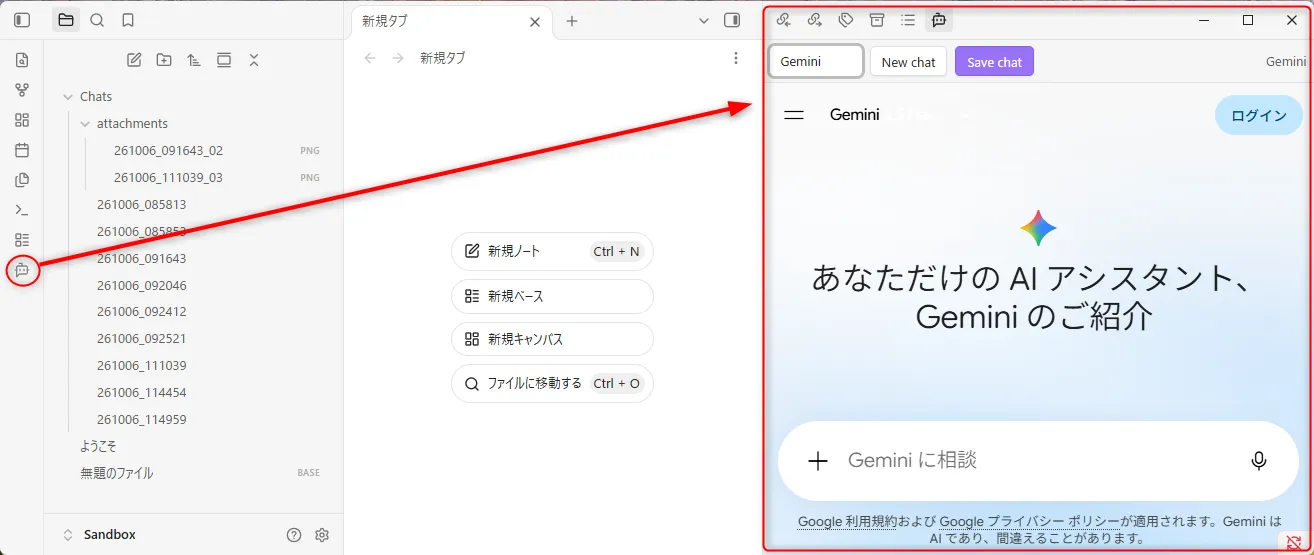Click 新規ノート button
This screenshot has height=555, width=1314.
coord(552,252)
